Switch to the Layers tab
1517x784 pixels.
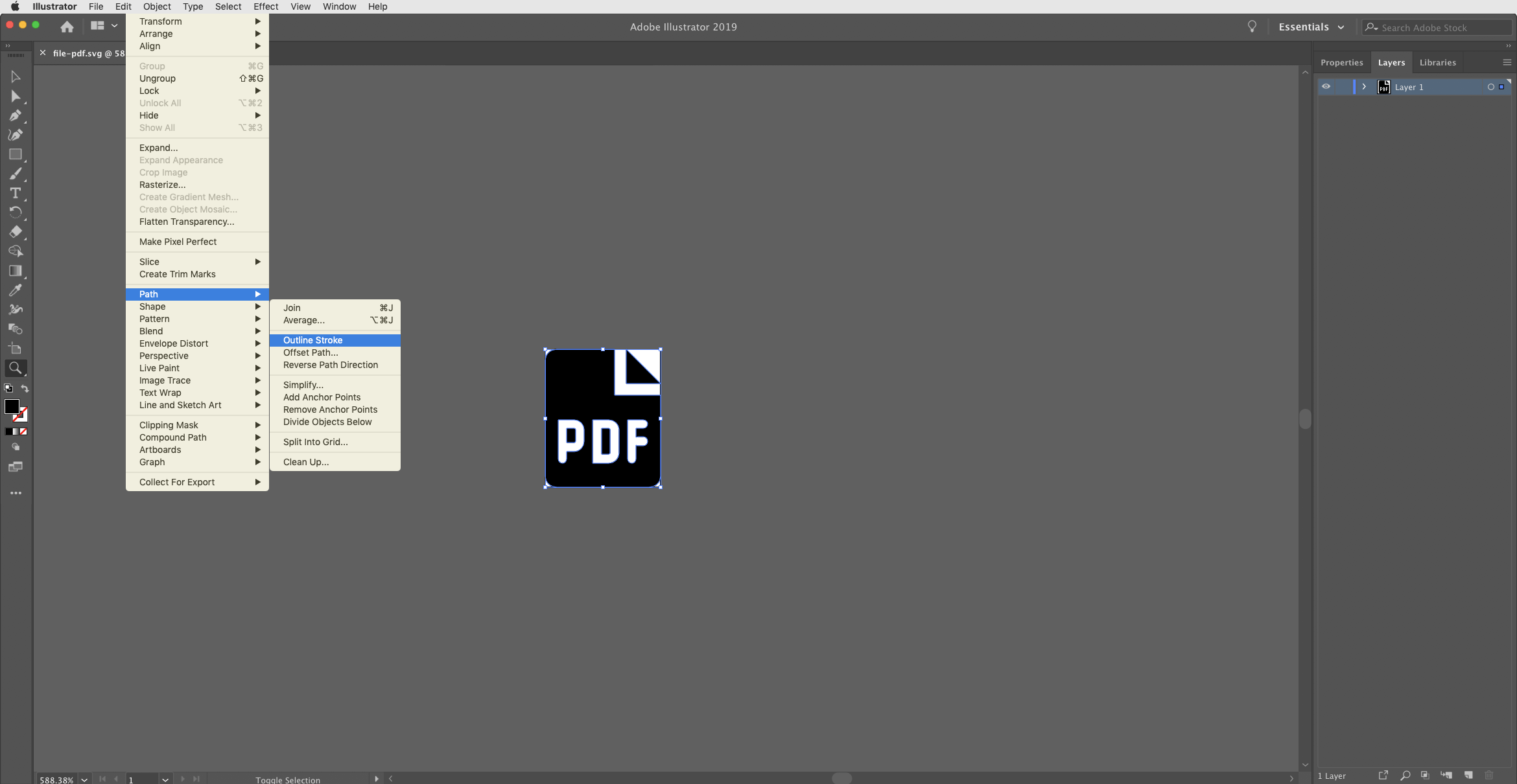(x=1392, y=62)
